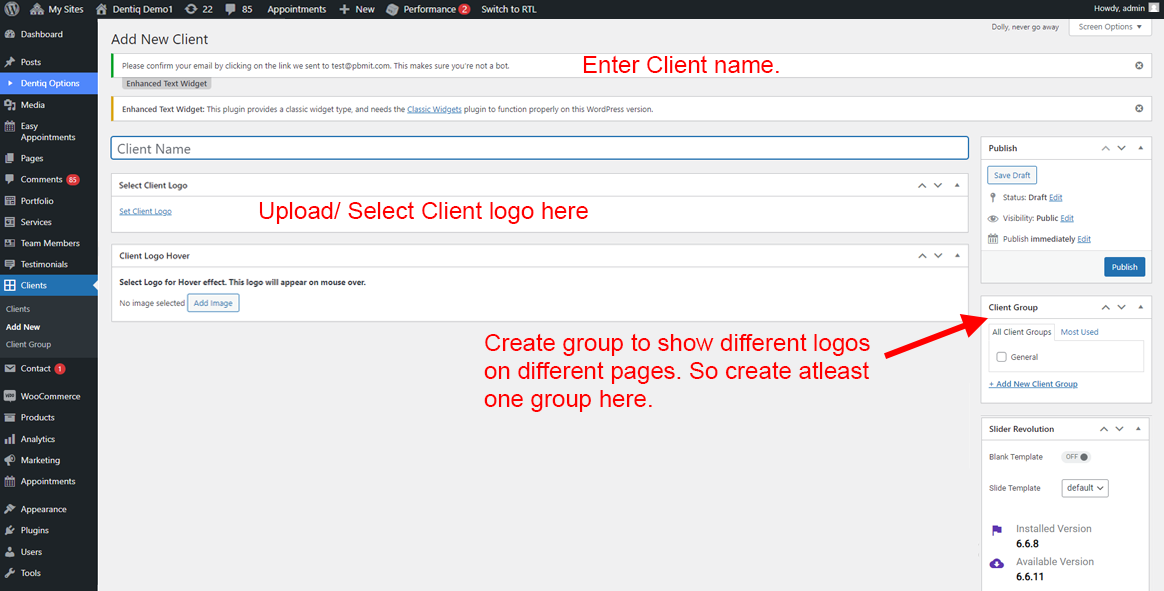Dismiss the email confirmation notice
Screen dimensions: 1164x591
pyautogui.click(x=1139, y=66)
